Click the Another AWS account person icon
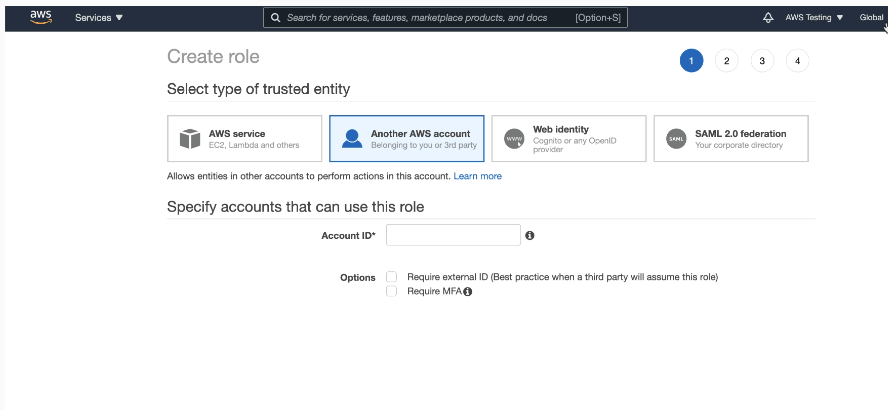Screen dimensions: 888x410 352,138
